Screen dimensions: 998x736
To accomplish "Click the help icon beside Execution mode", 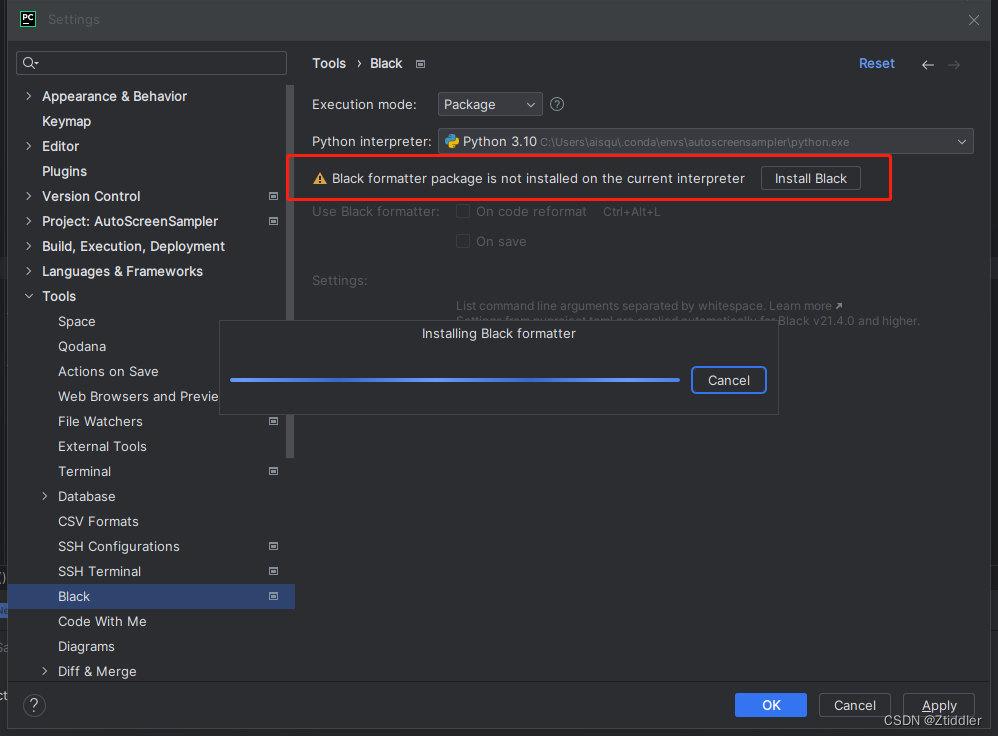I will pos(556,104).
